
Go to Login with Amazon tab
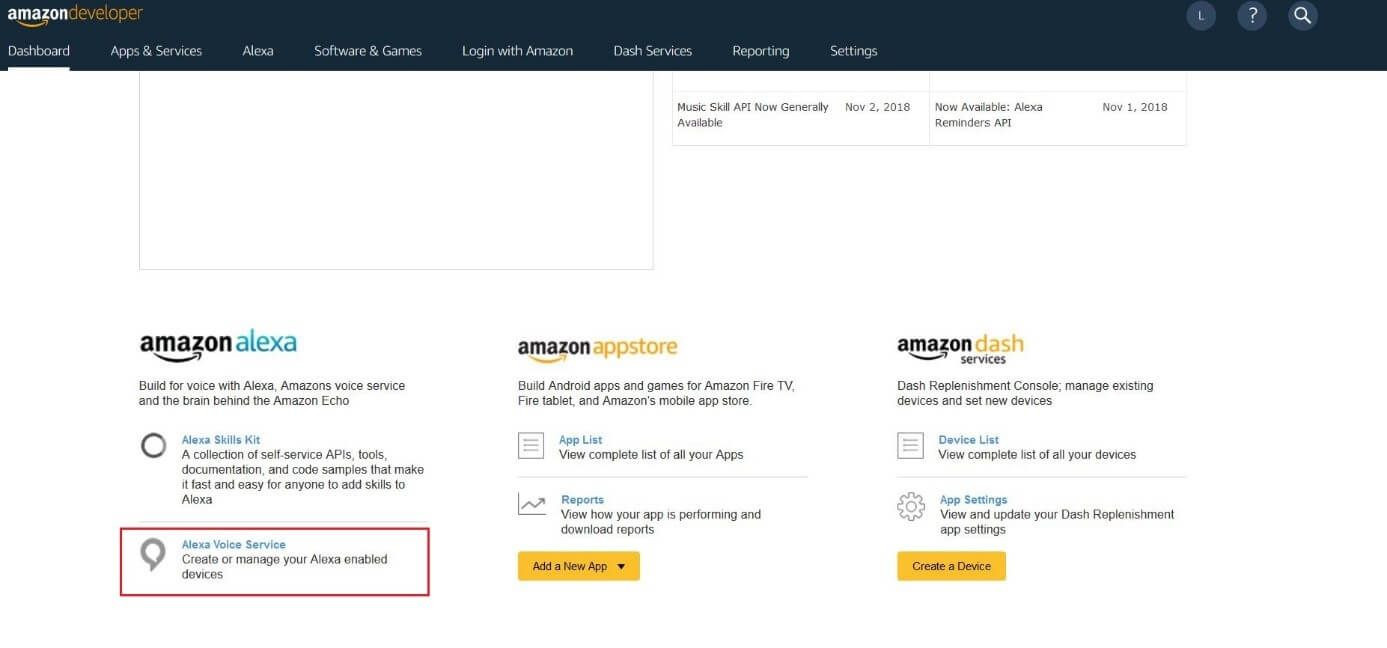point(517,51)
